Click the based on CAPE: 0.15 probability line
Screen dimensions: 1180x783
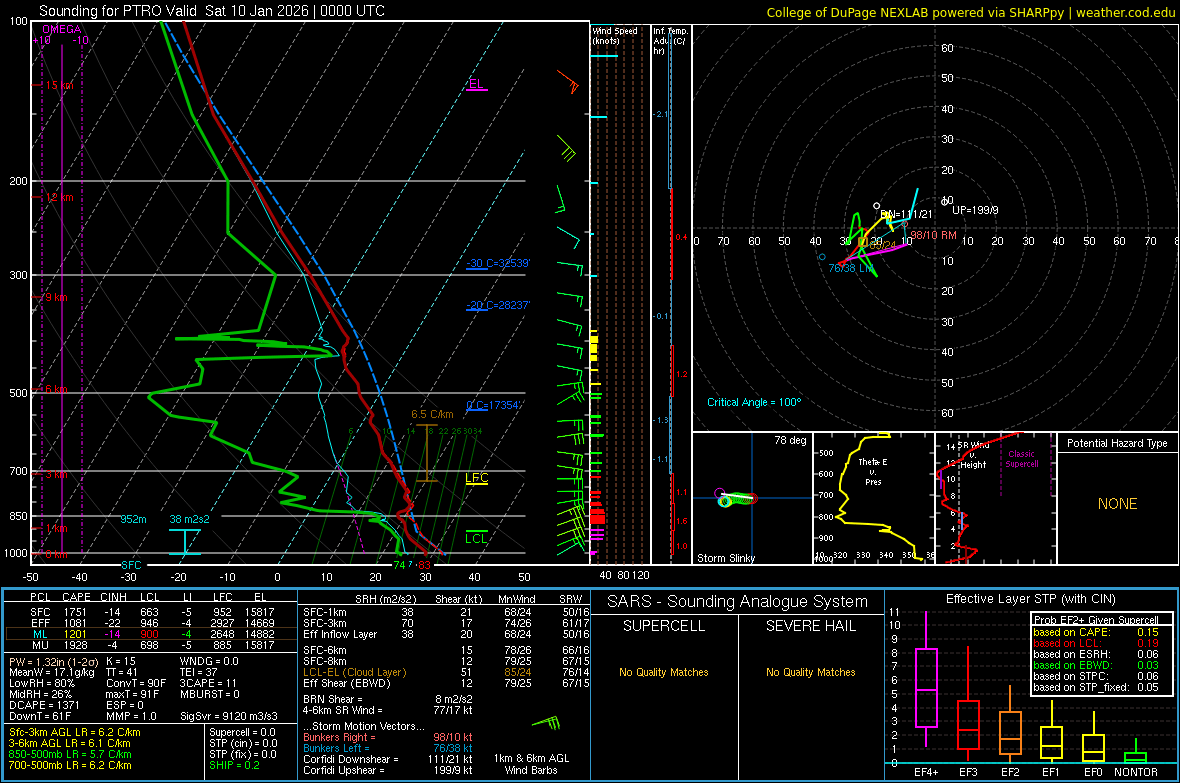click(1096, 632)
